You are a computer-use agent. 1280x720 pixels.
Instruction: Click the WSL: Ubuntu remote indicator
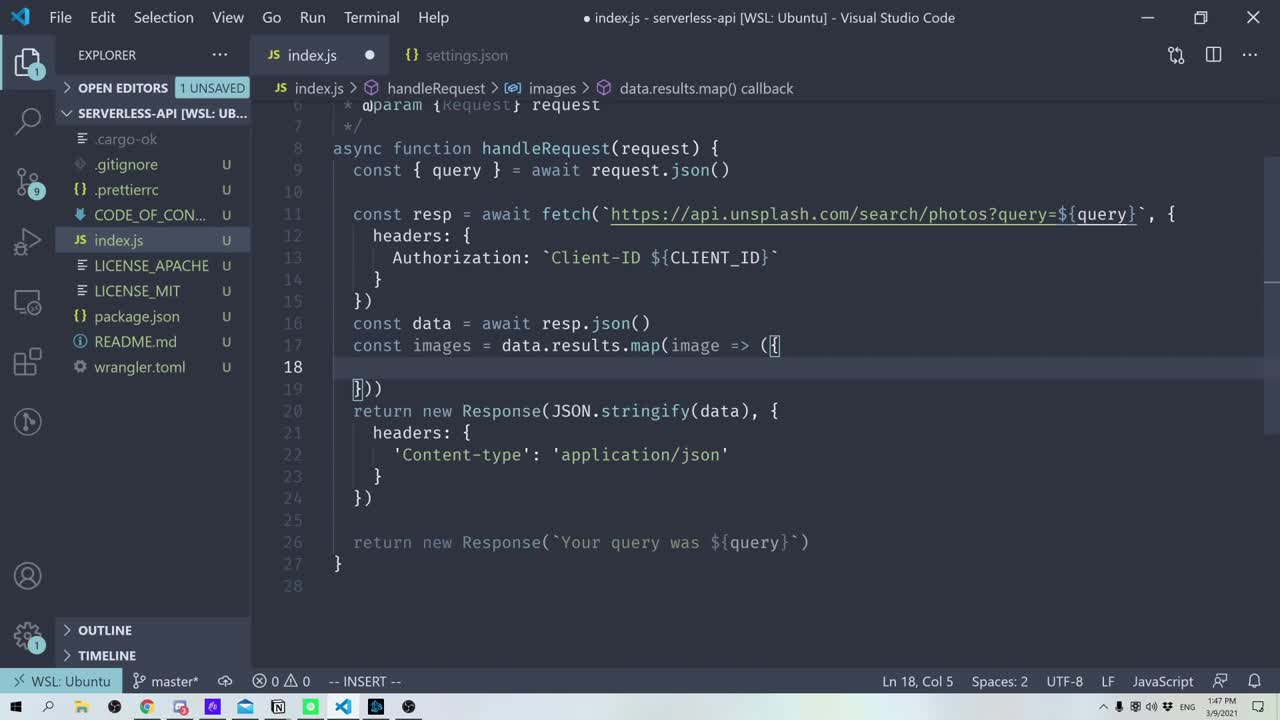[x=61, y=681]
